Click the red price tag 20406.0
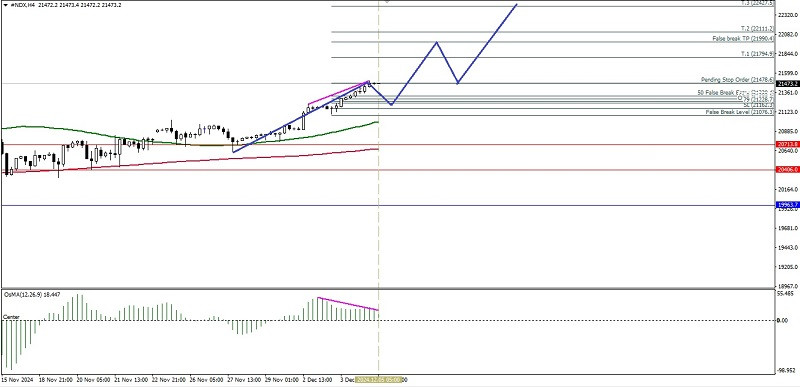This screenshot has height=387, width=800. 787,169
